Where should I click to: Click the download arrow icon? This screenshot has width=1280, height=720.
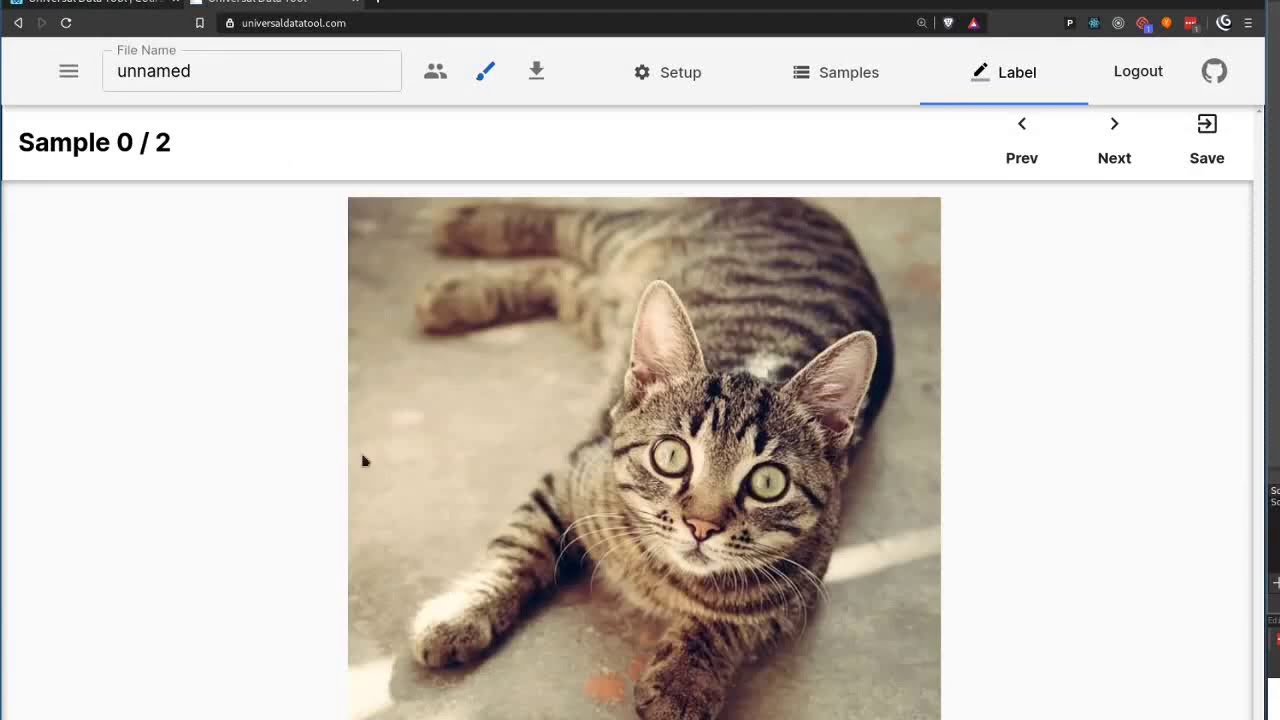pyautogui.click(x=536, y=70)
